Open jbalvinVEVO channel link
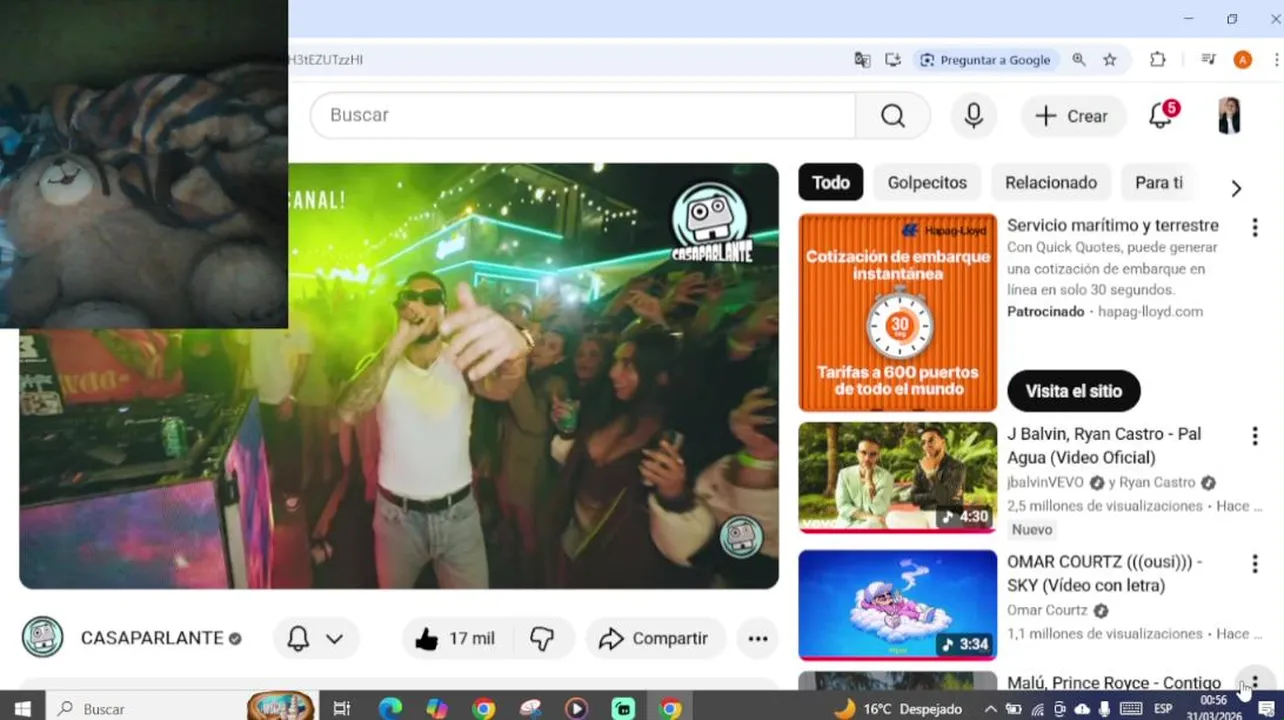This screenshot has width=1284, height=720. [x=1047, y=482]
